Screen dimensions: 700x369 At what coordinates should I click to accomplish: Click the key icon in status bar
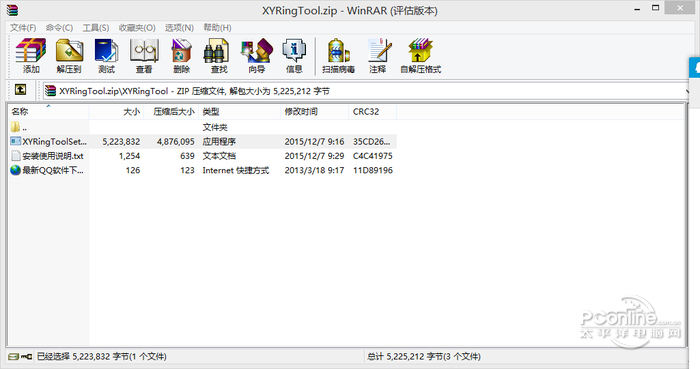point(27,356)
